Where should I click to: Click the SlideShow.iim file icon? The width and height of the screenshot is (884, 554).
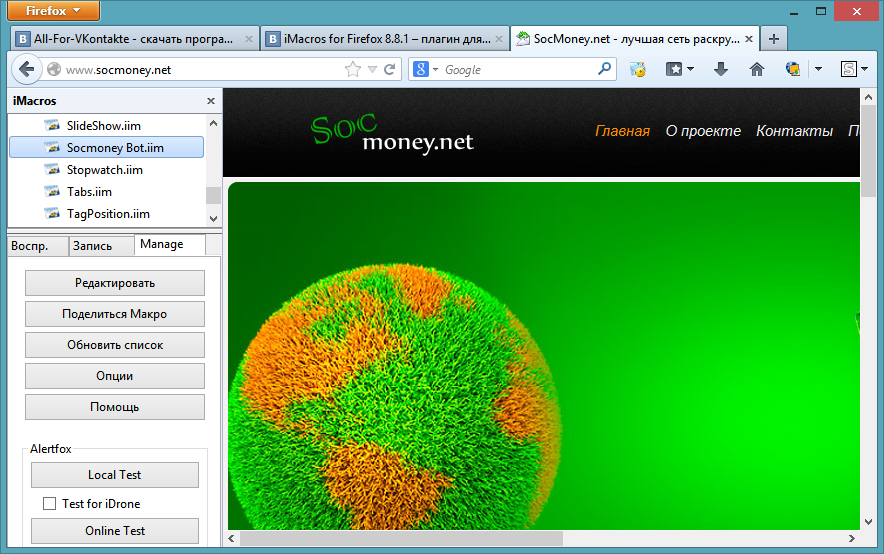tap(52, 125)
